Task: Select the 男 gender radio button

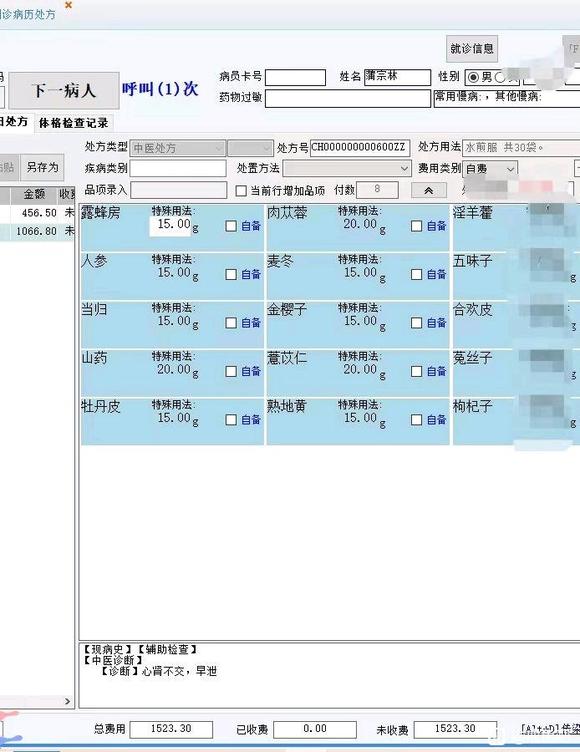Action: tap(473, 77)
